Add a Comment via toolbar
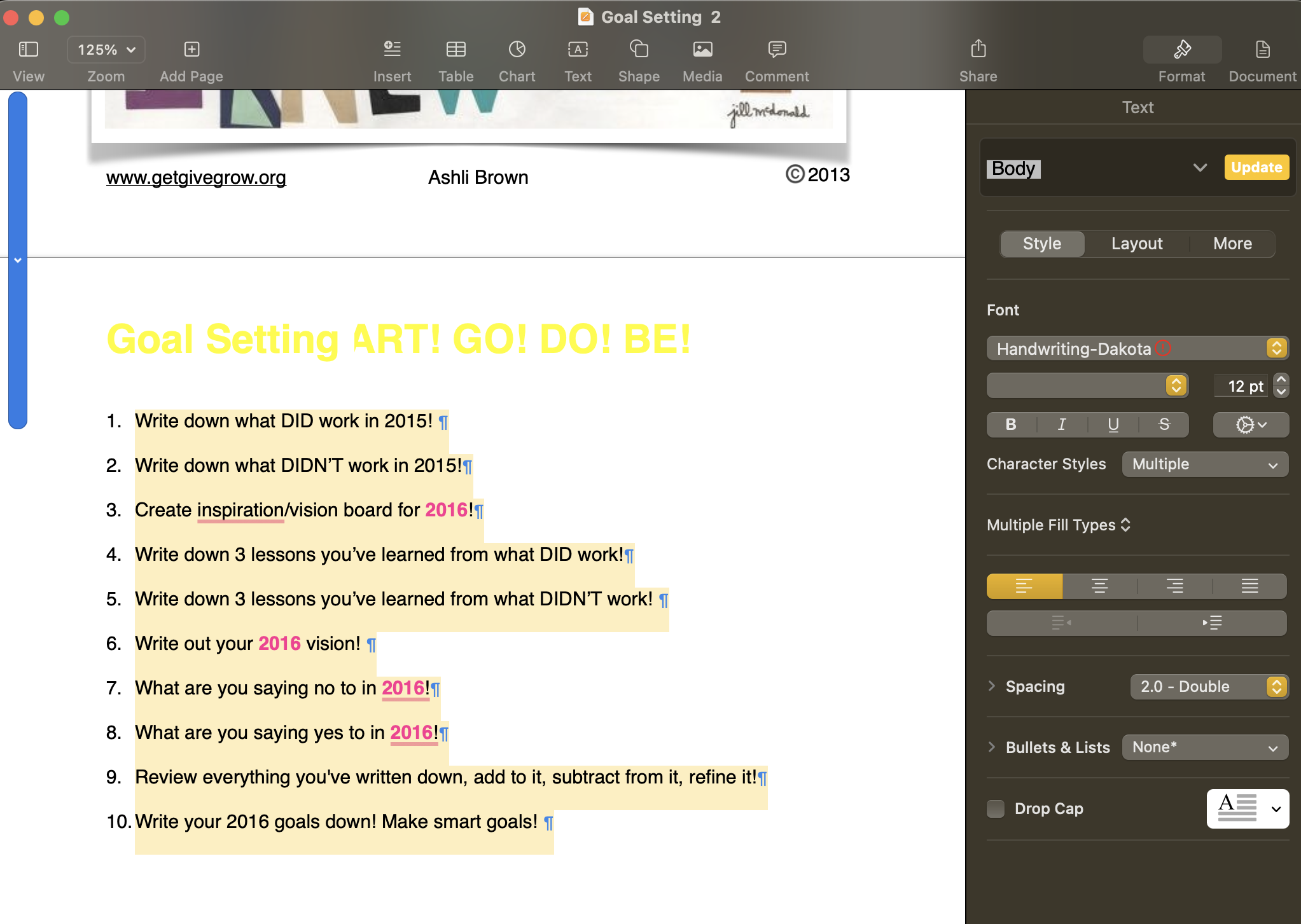 pyautogui.click(x=777, y=50)
